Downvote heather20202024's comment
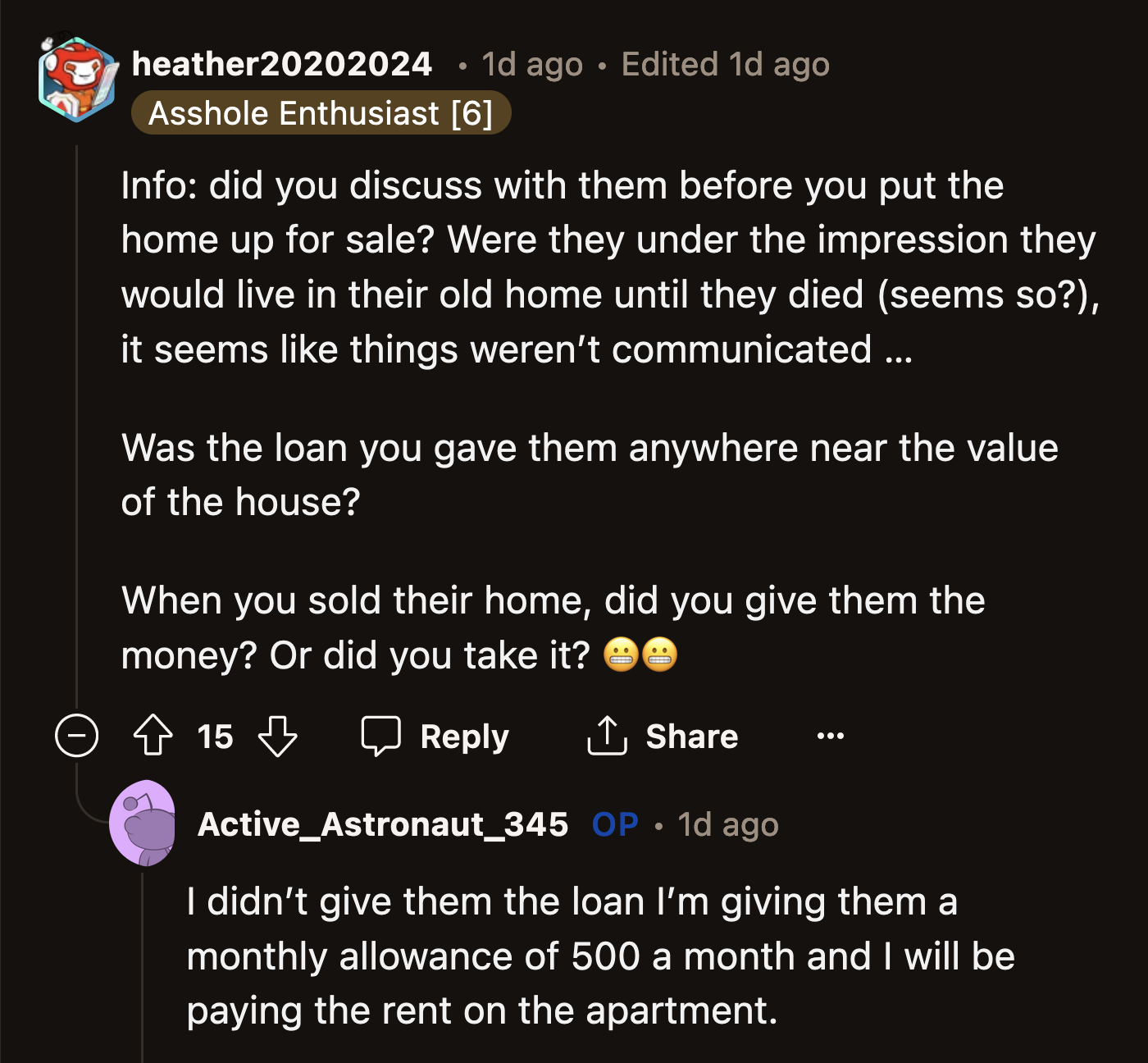This screenshot has width=1148, height=1063. [x=276, y=736]
